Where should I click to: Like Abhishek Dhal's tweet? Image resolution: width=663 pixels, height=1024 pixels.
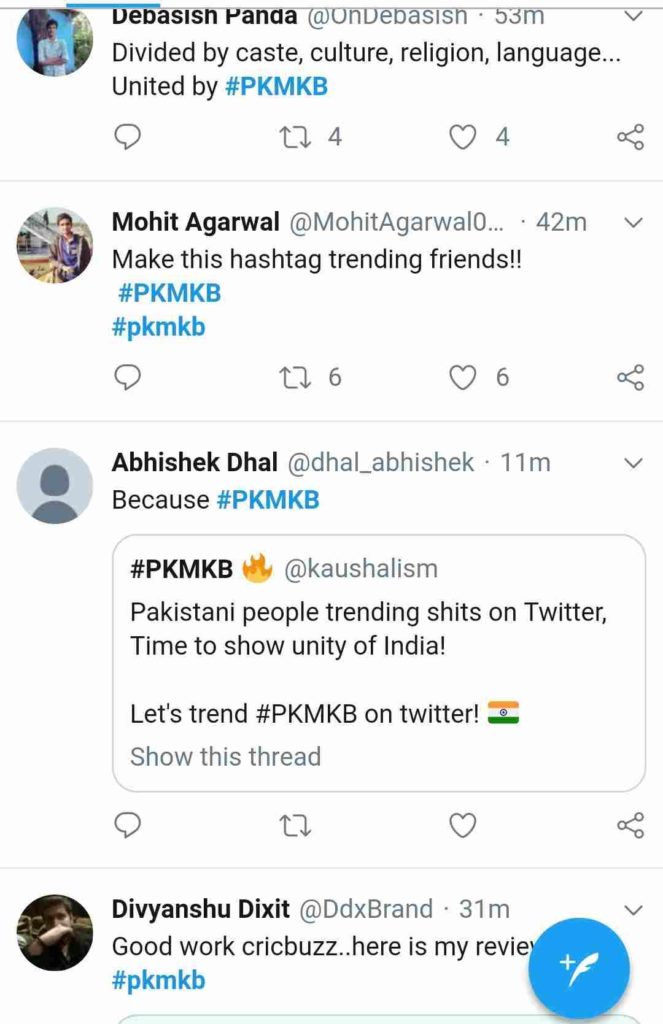462,826
